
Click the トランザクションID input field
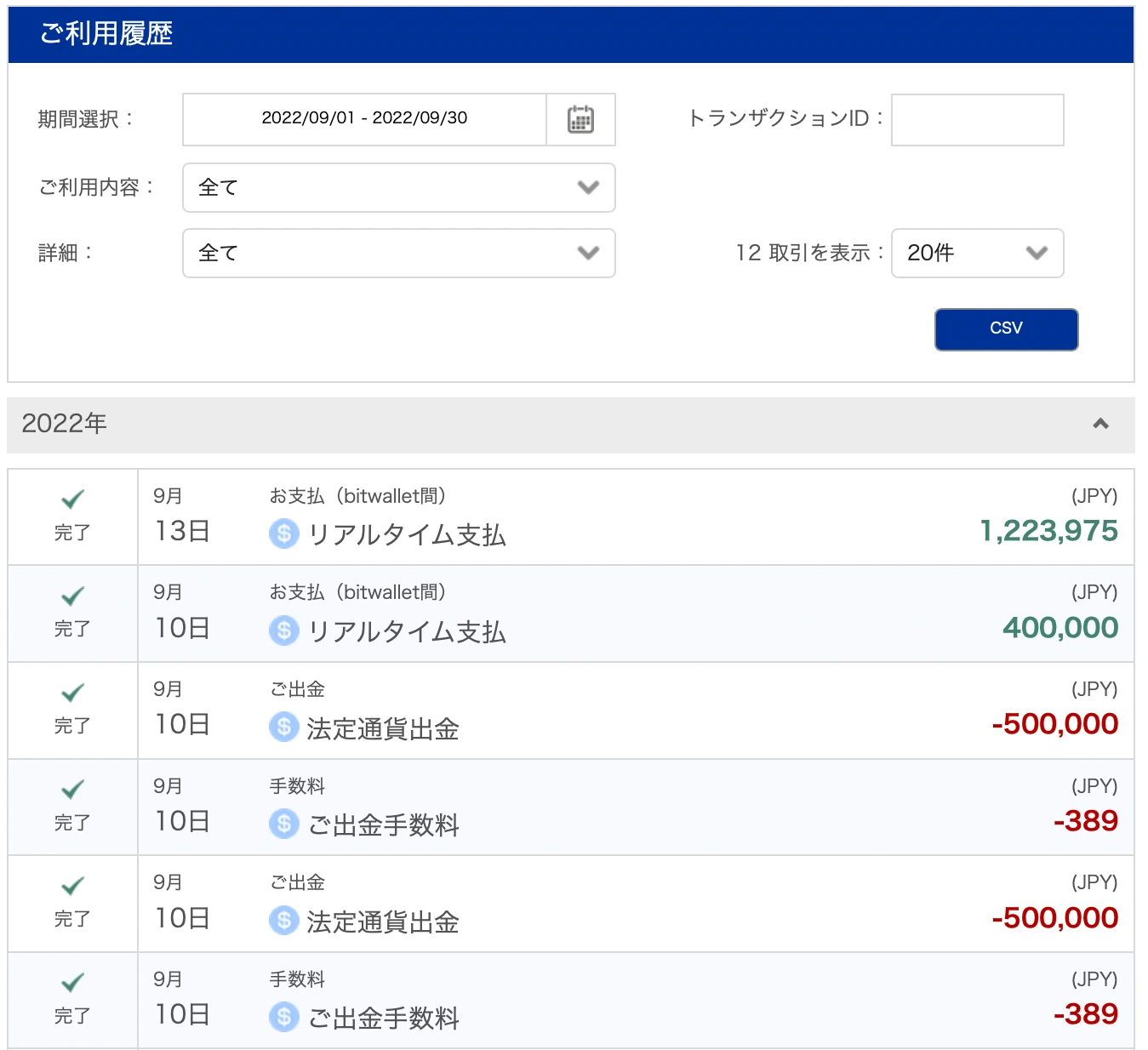coord(978,120)
